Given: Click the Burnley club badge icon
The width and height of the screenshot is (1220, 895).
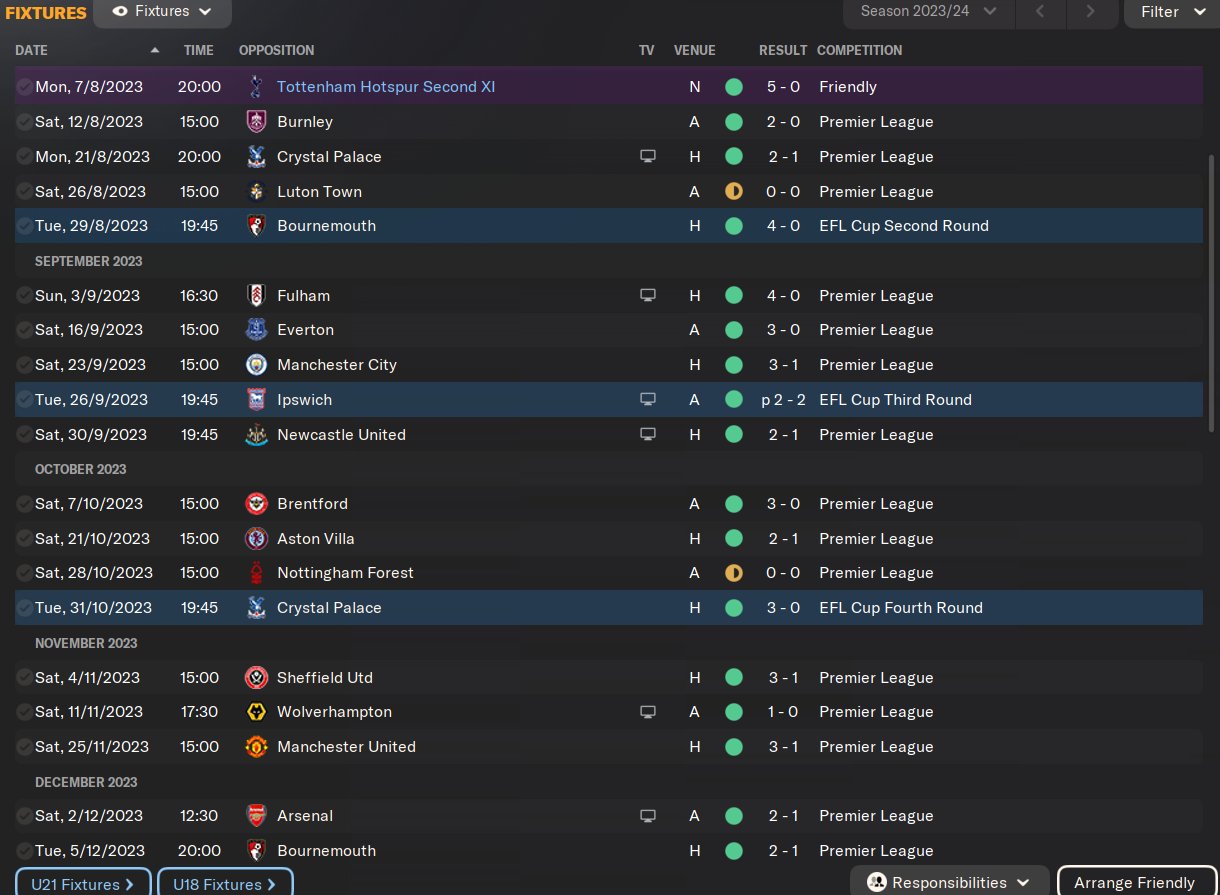Looking at the screenshot, I should [256, 122].
